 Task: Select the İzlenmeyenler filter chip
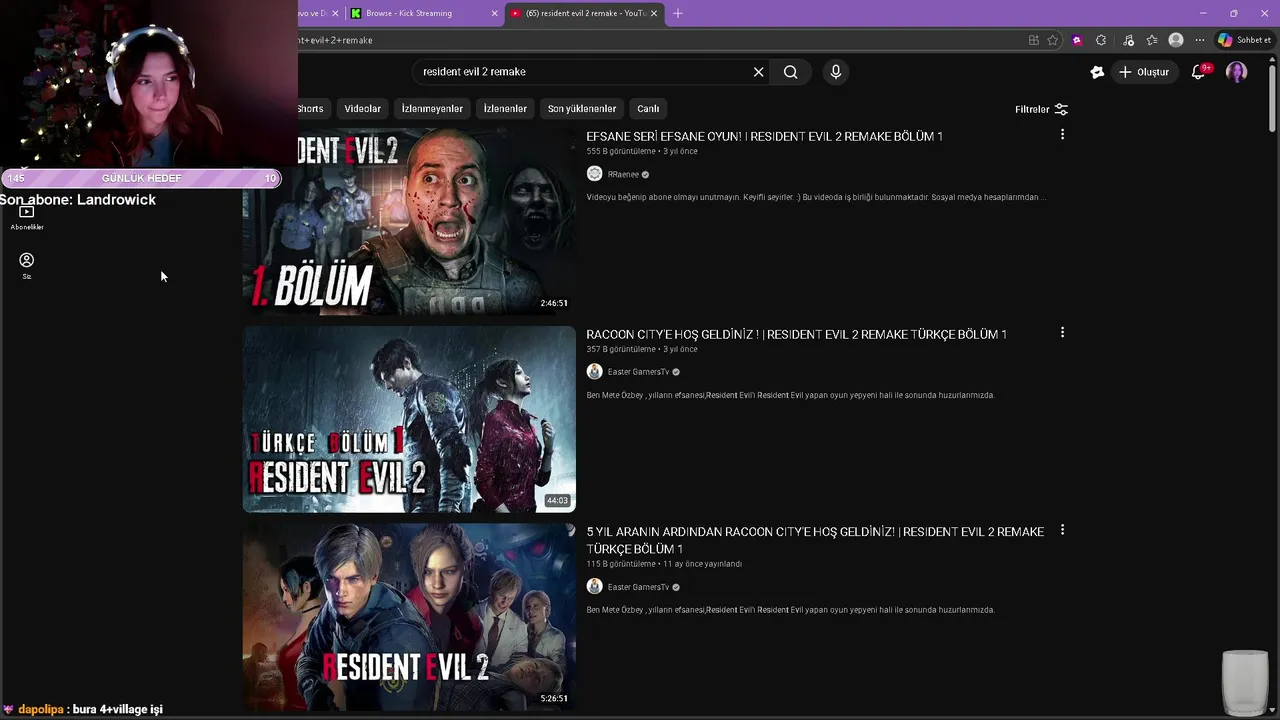pyautogui.click(x=432, y=109)
